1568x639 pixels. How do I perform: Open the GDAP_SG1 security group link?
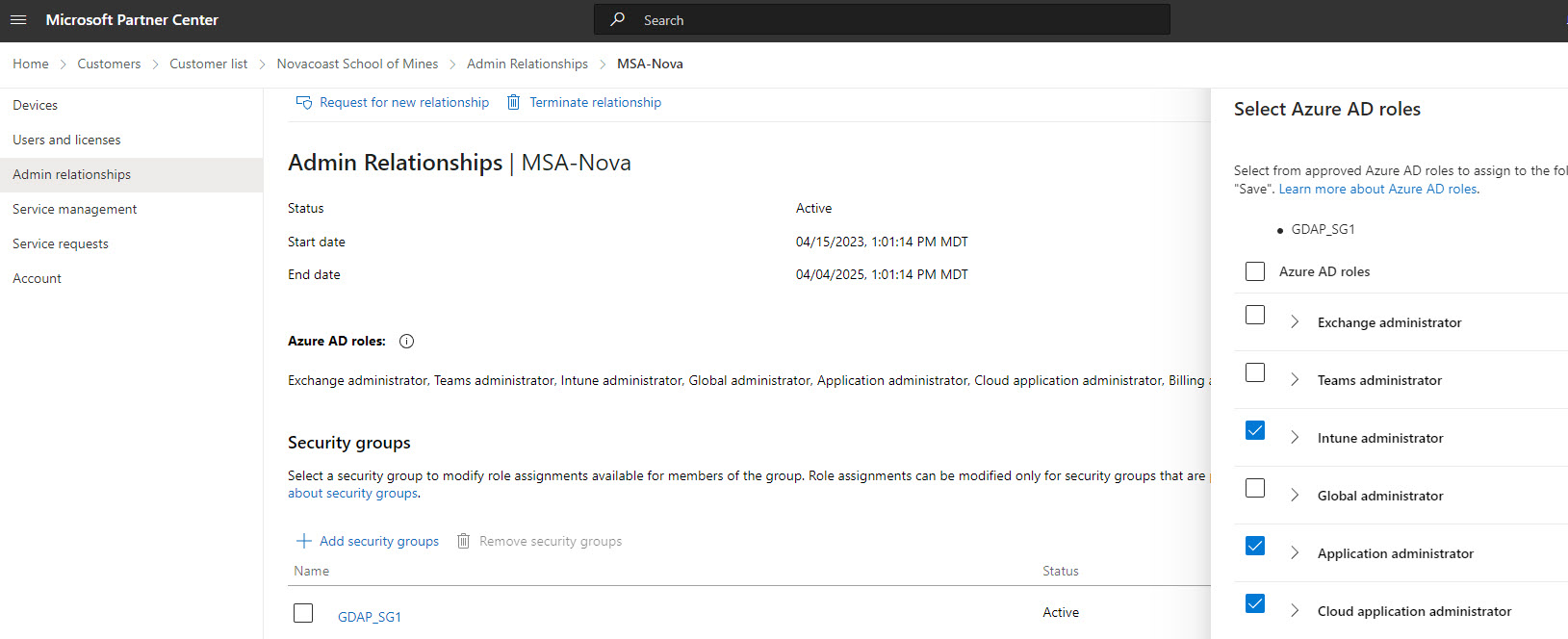pos(370,617)
